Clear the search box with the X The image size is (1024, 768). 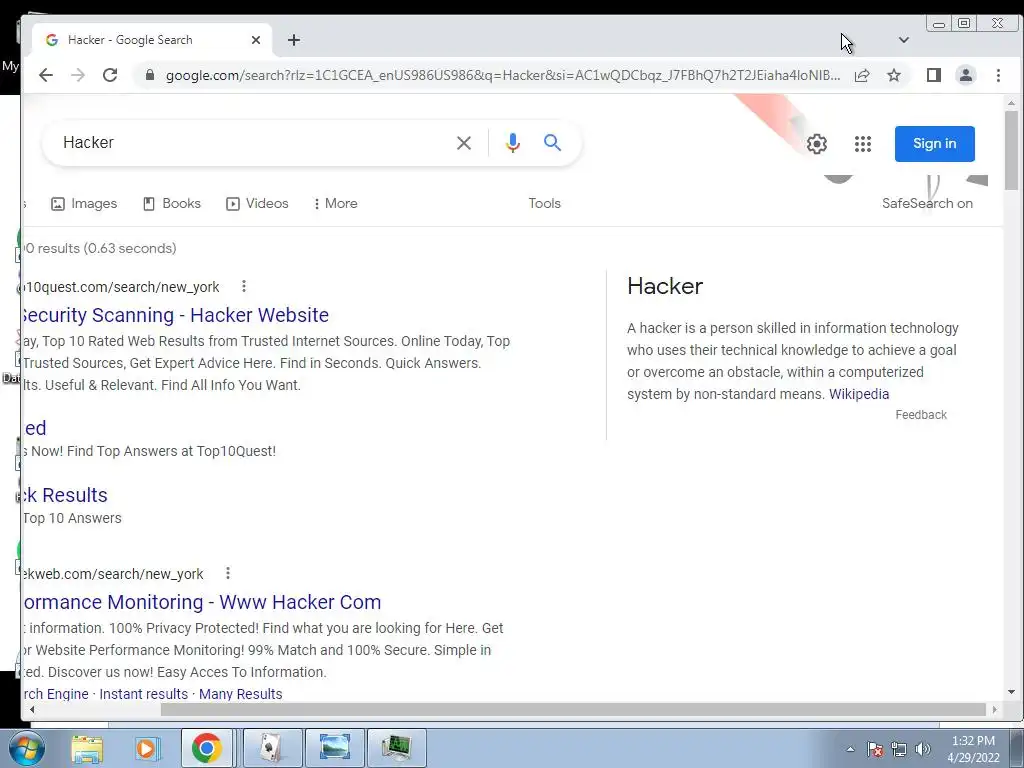coord(464,143)
